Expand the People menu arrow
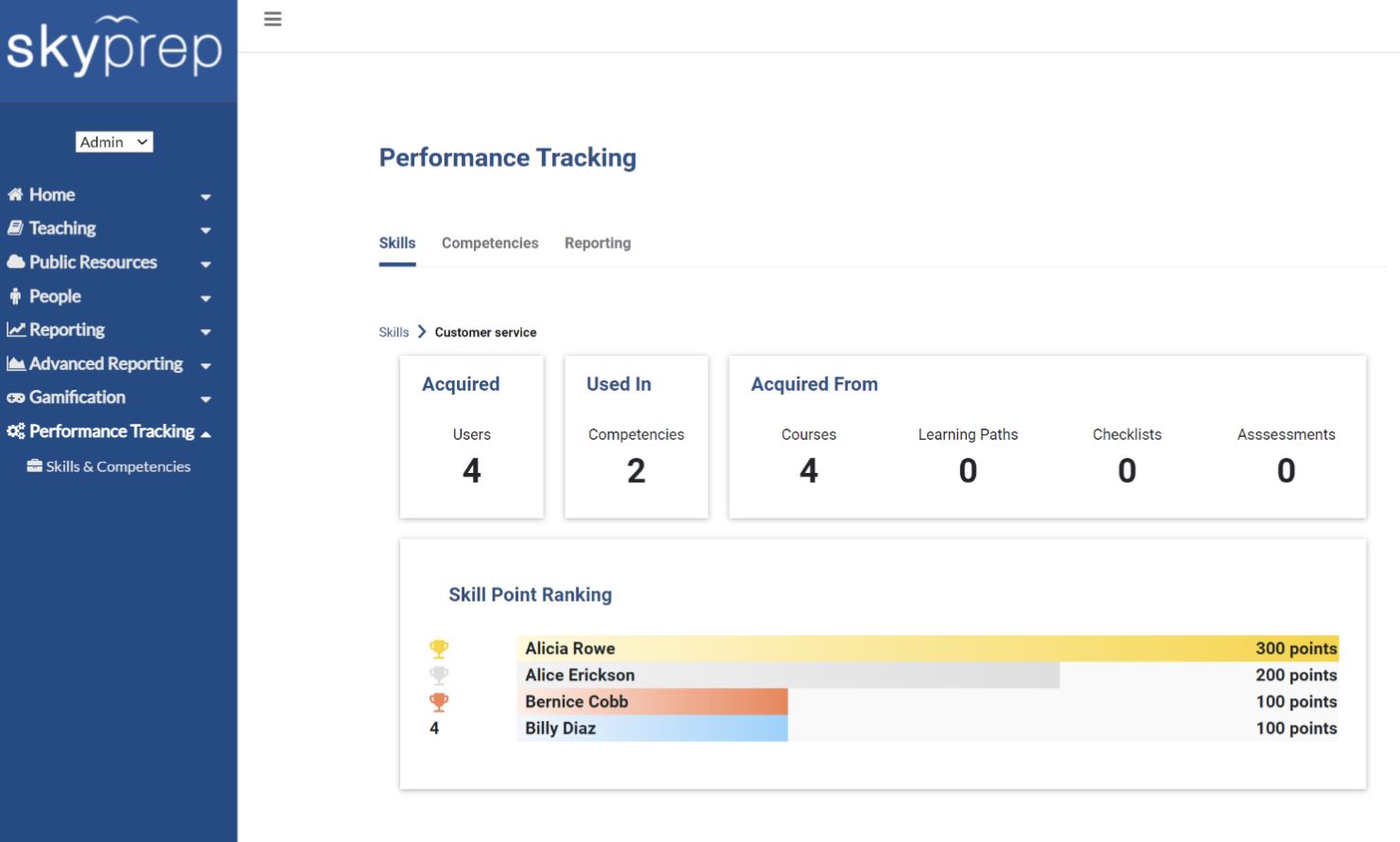Image resolution: width=1400 pixels, height=842 pixels. tap(205, 298)
